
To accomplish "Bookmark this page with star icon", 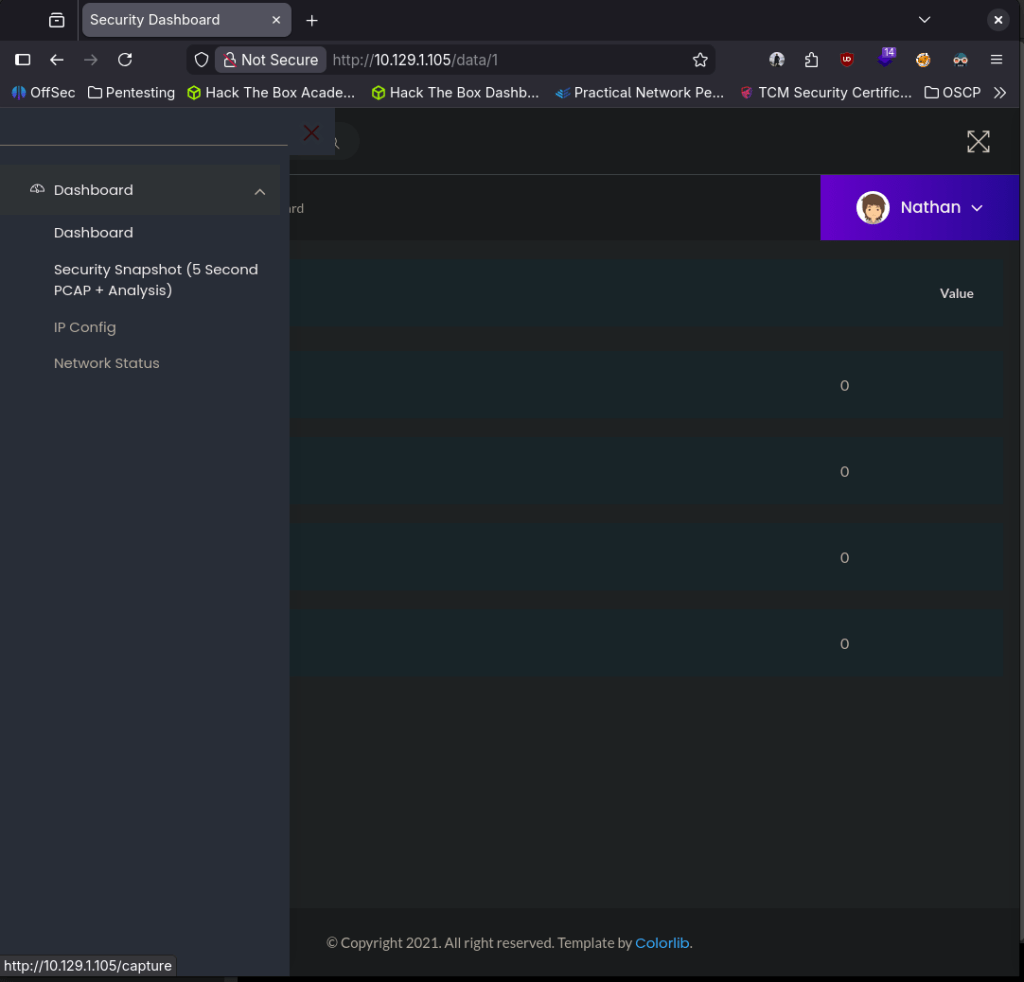I will click(700, 60).
